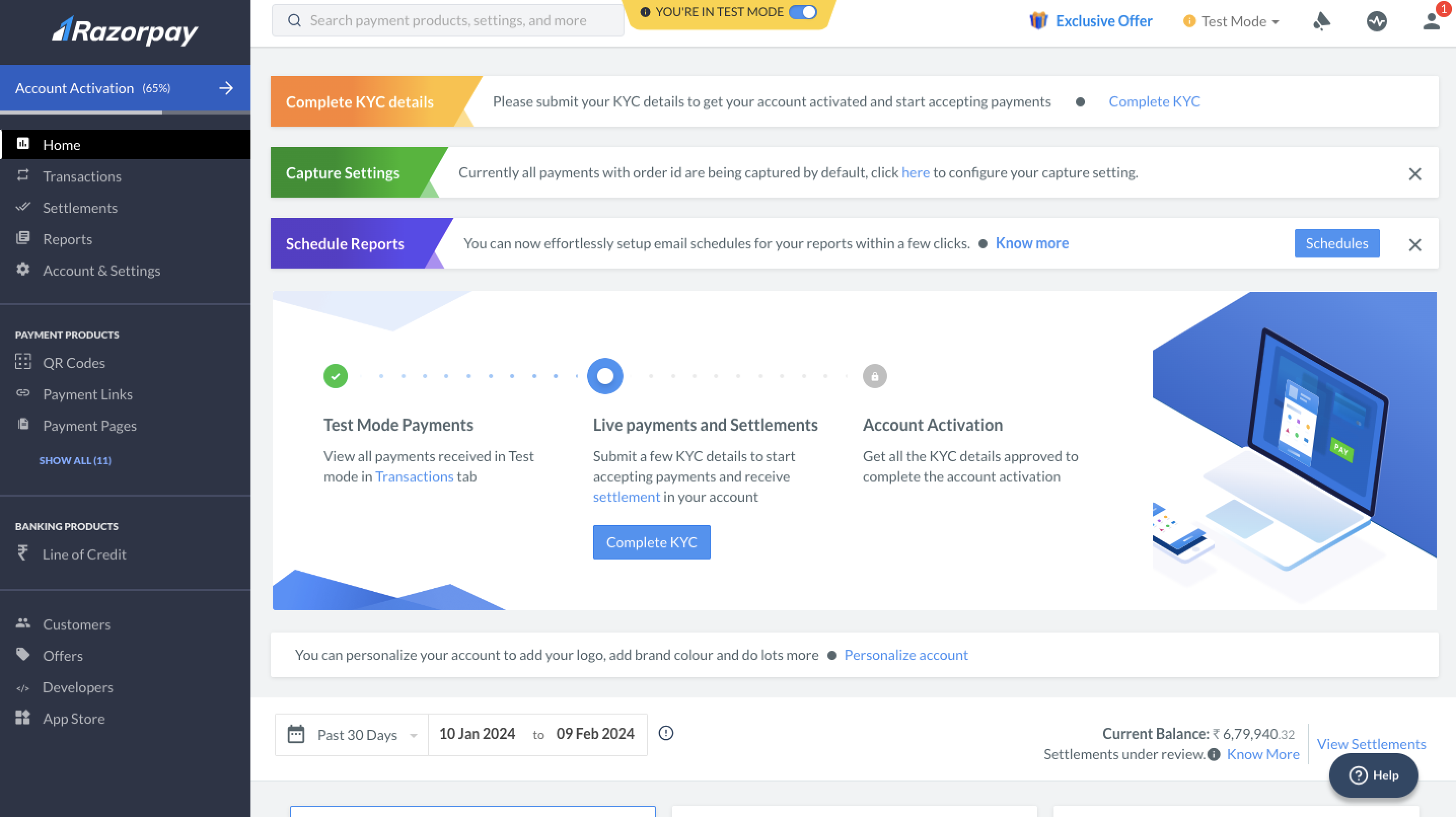Open Payment Links from sidebar
The width and height of the screenshot is (1456, 817).
click(88, 394)
